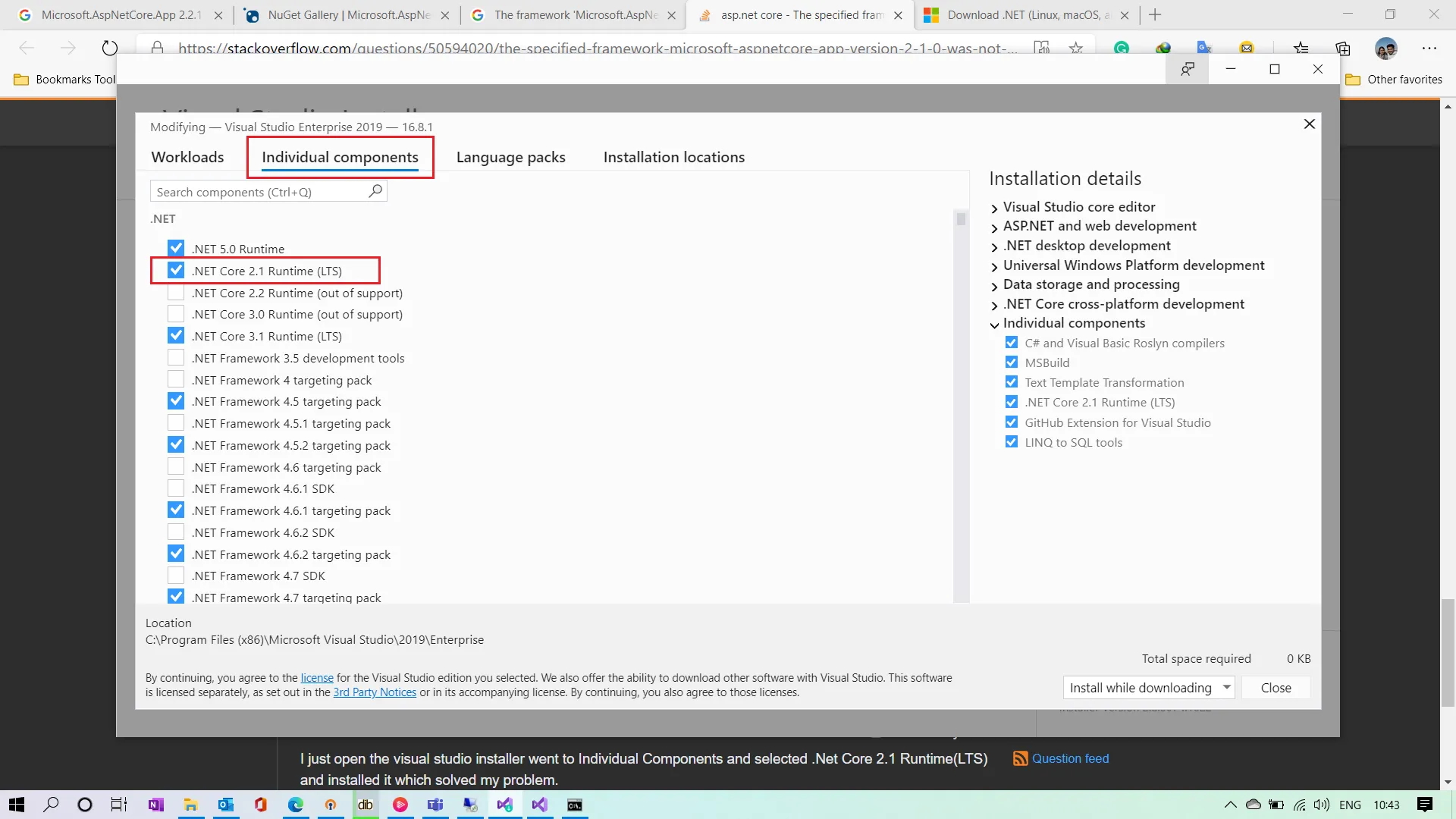Click the Command Prompt taskbar icon

tap(575, 805)
